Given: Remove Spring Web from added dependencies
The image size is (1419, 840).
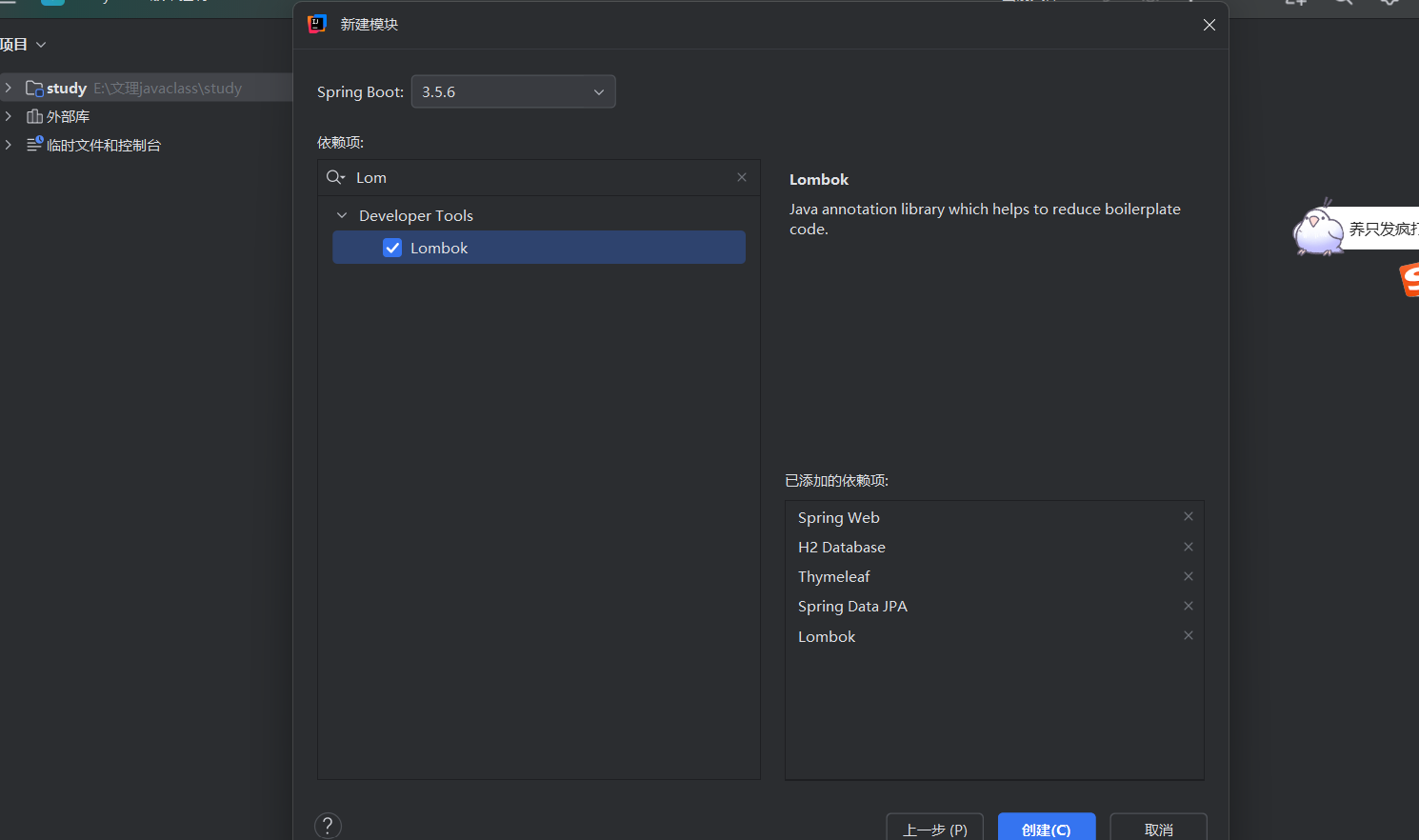Looking at the screenshot, I should 1189,516.
